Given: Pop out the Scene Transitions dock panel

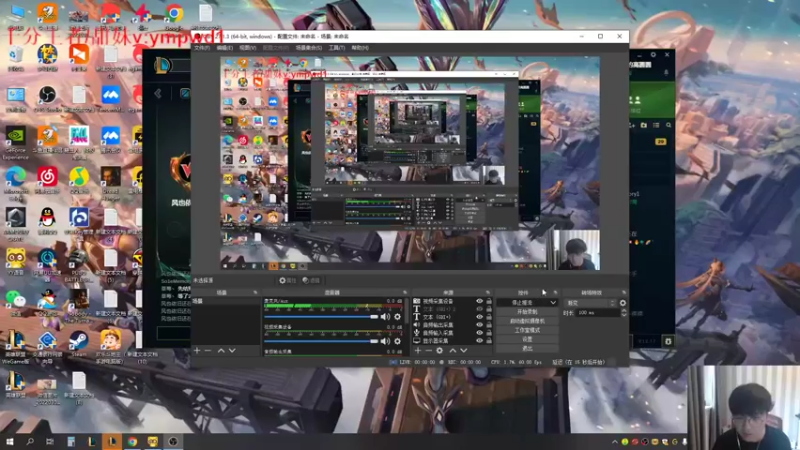Looking at the screenshot, I should 623,292.
